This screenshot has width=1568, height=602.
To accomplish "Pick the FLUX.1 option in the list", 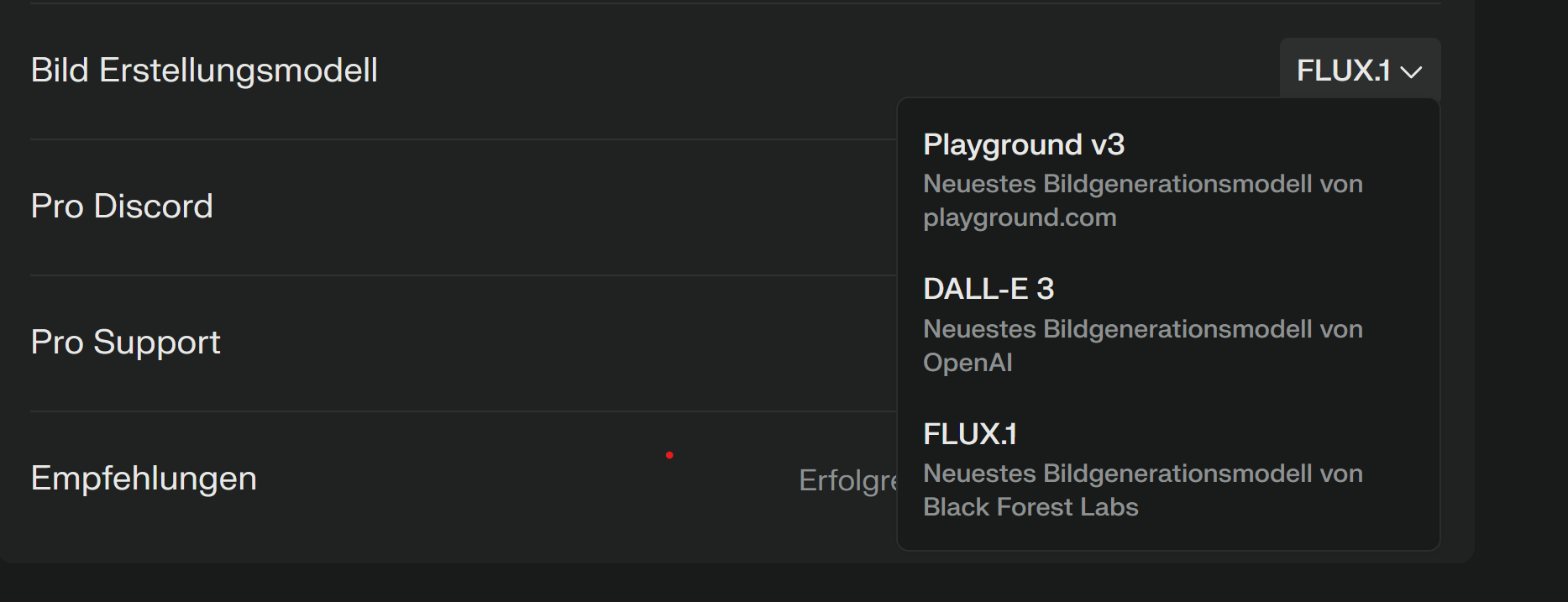I will tap(969, 434).
